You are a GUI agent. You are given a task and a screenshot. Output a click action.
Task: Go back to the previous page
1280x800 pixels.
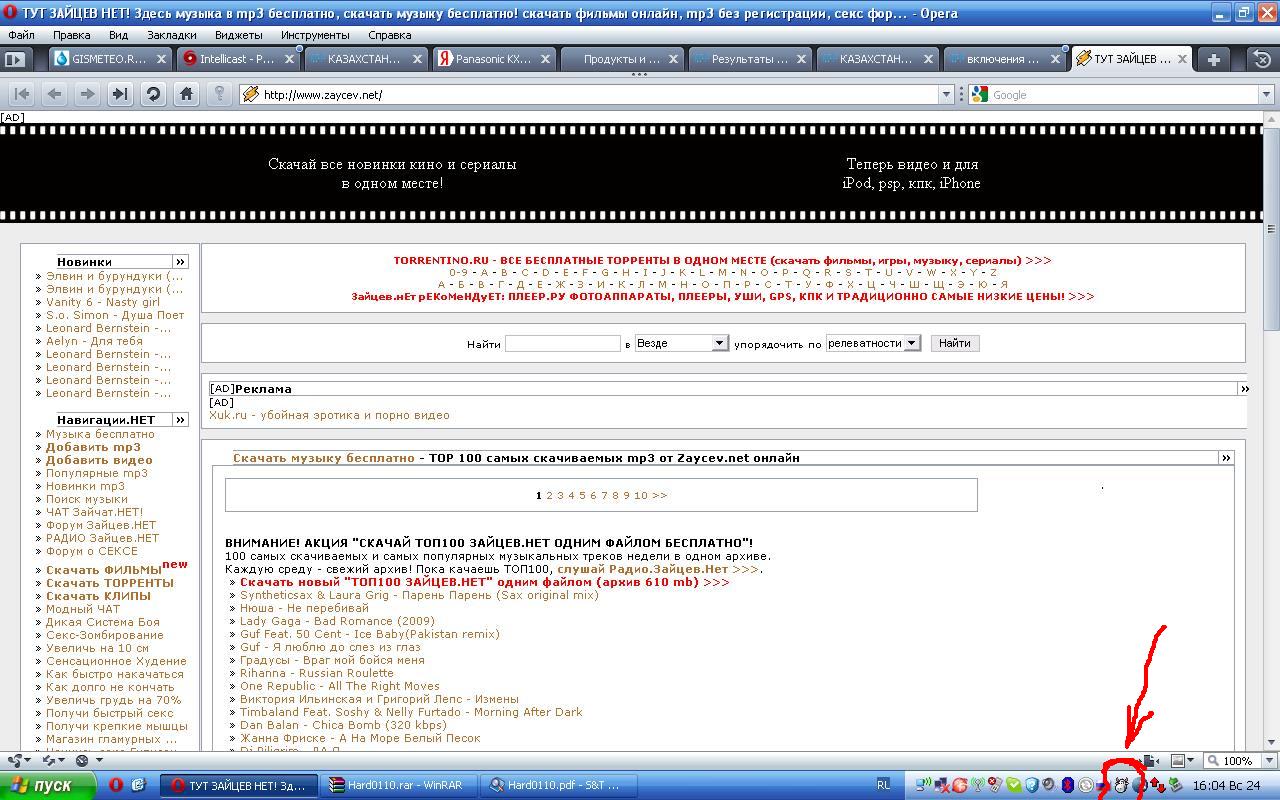click(x=54, y=94)
